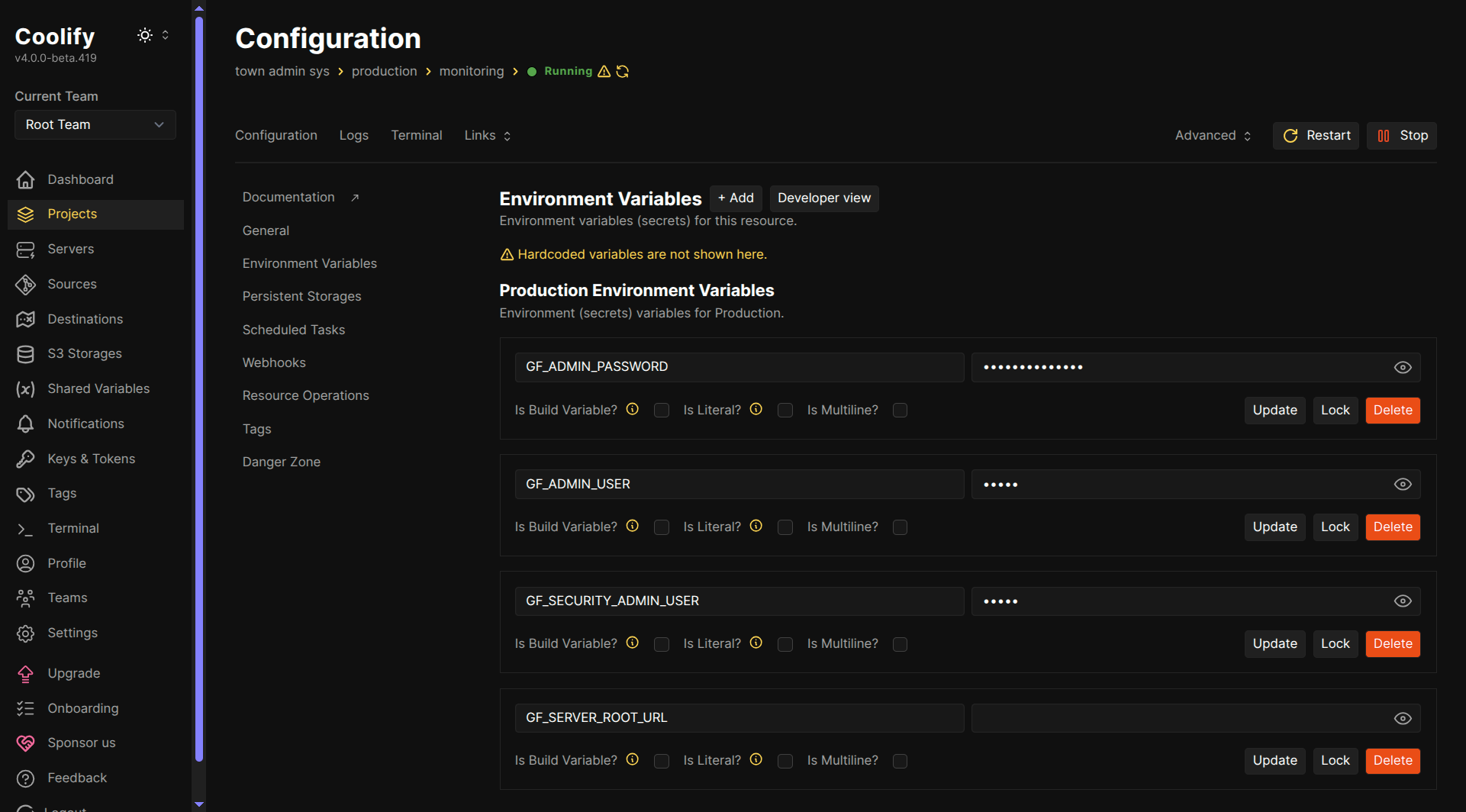Stop the monitoring resource
This screenshot has width=1466, height=812.
point(1401,135)
